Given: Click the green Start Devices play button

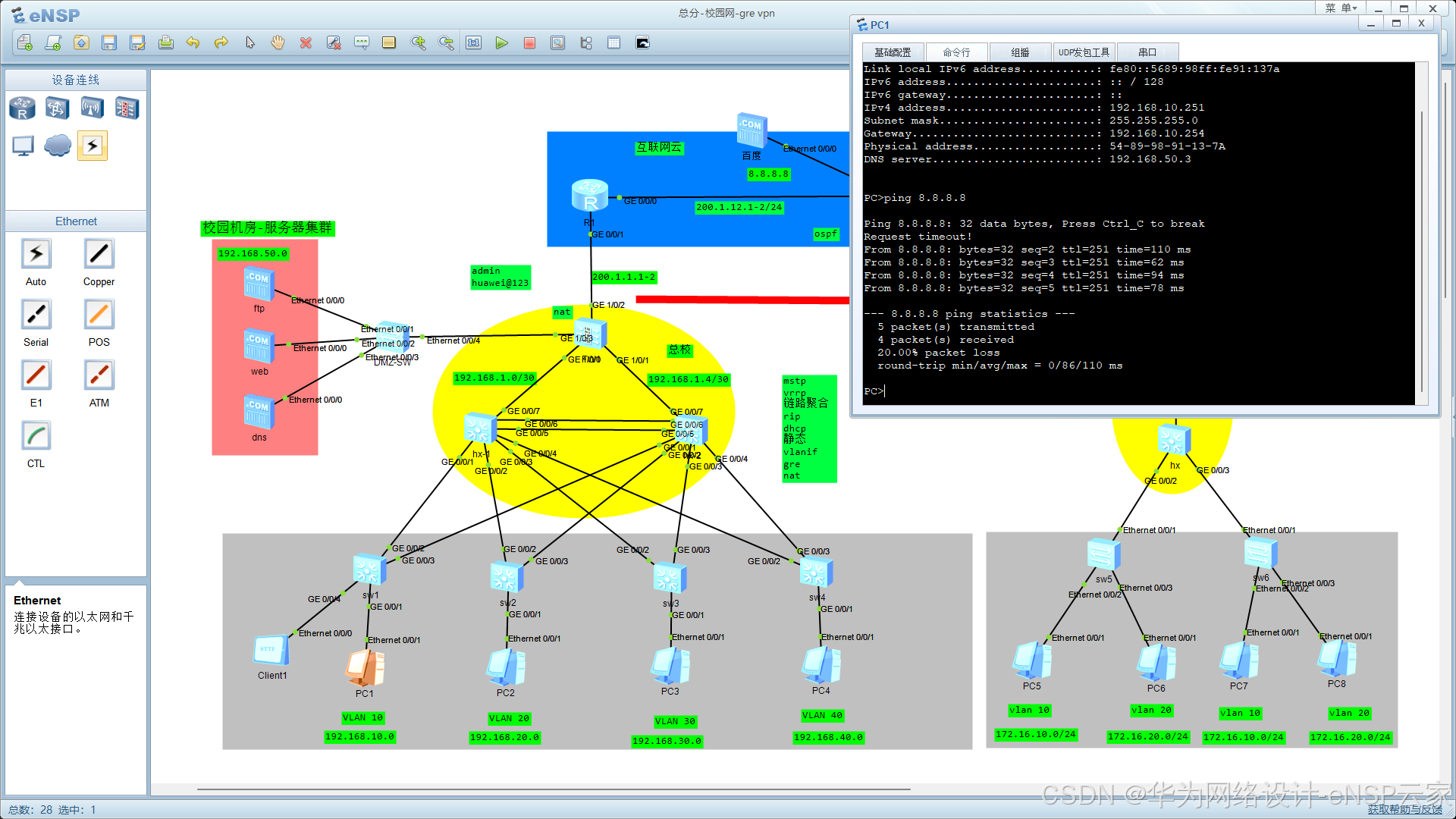Looking at the screenshot, I should click(501, 43).
